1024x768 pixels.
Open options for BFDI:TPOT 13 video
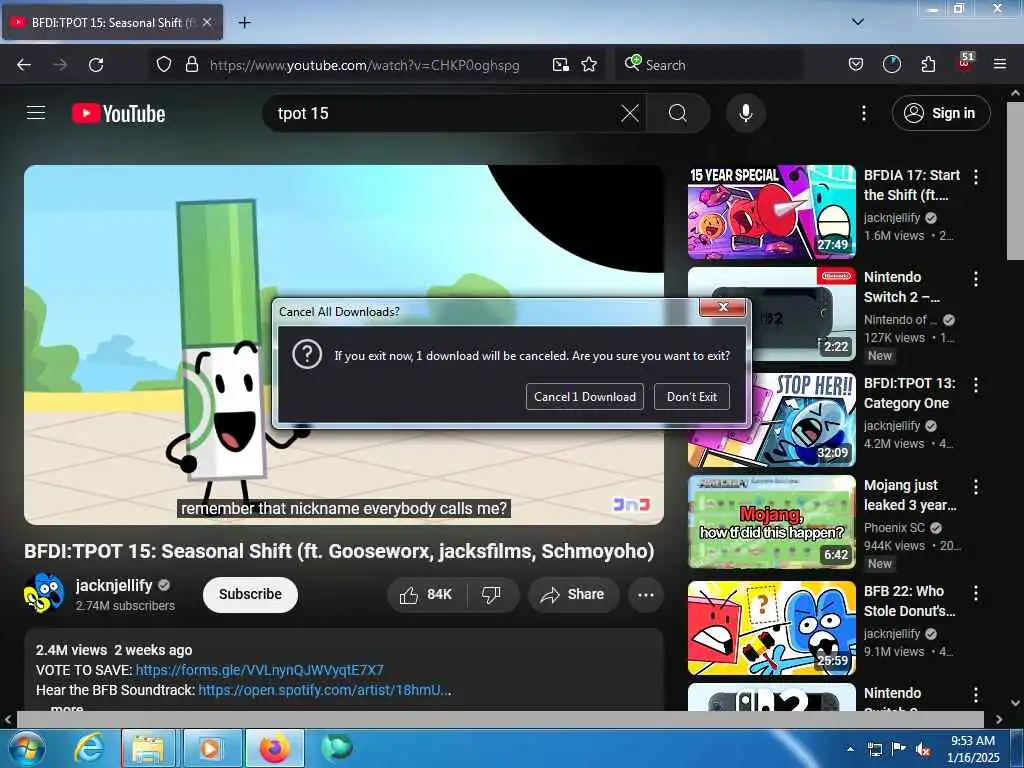976,385
